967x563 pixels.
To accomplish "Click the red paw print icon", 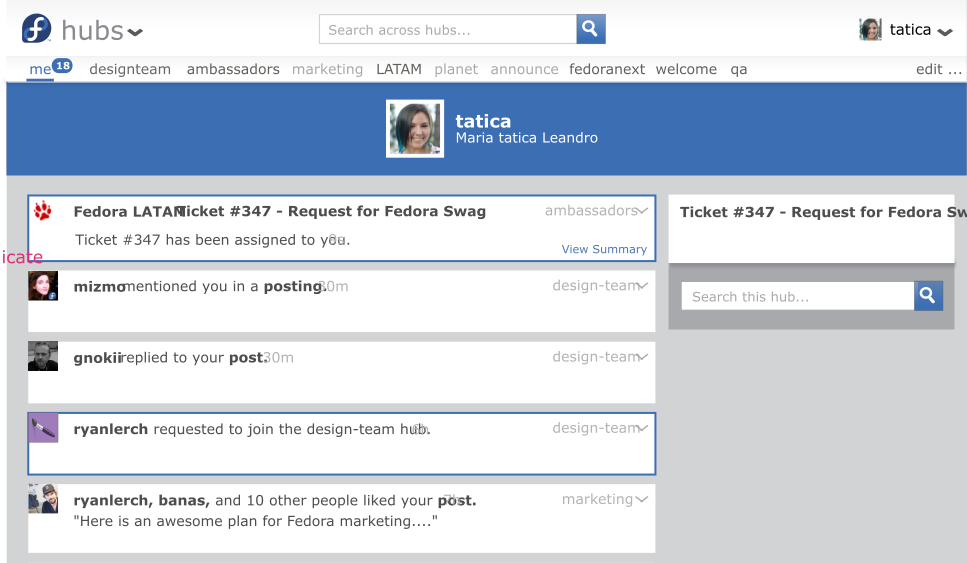I will coord(43,211).
